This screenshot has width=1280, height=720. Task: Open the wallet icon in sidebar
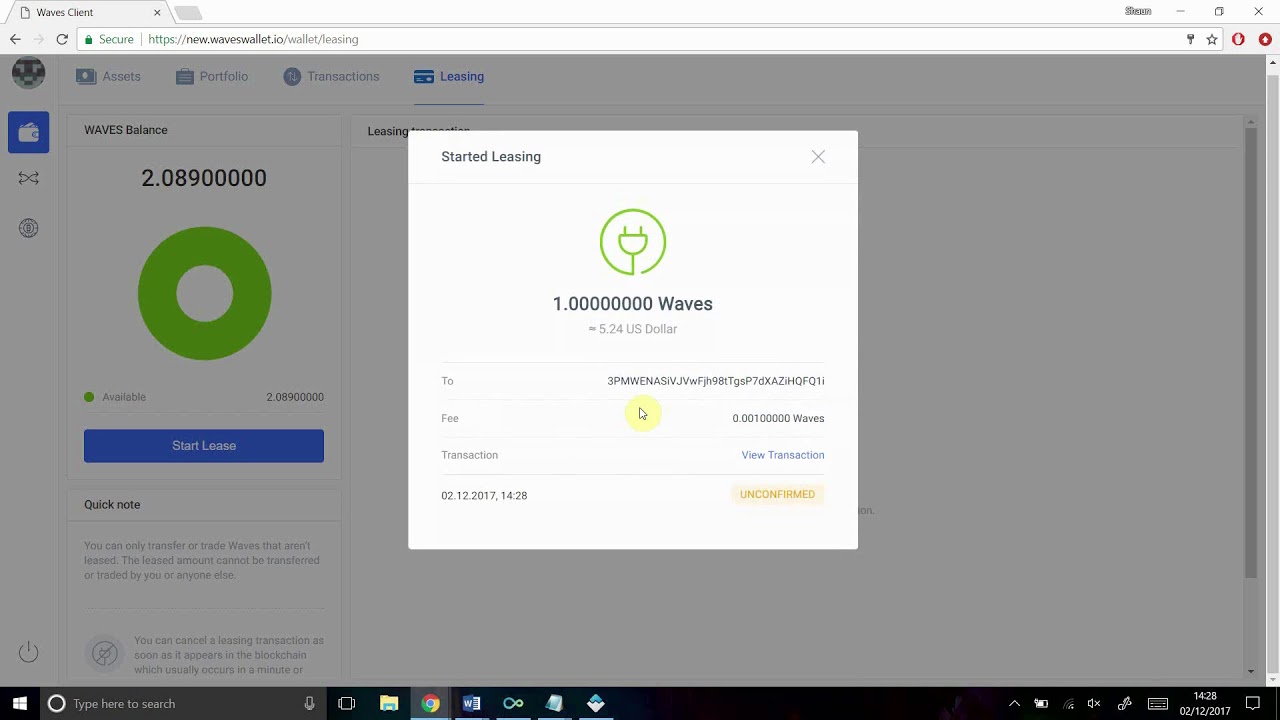click(x=28, y=132)
